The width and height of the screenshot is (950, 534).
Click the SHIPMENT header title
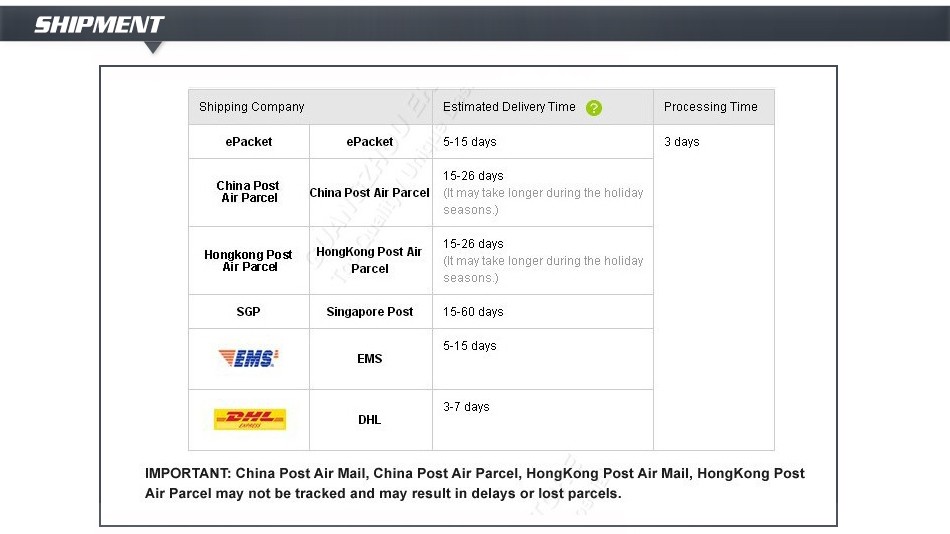click(x=99, y=24)
